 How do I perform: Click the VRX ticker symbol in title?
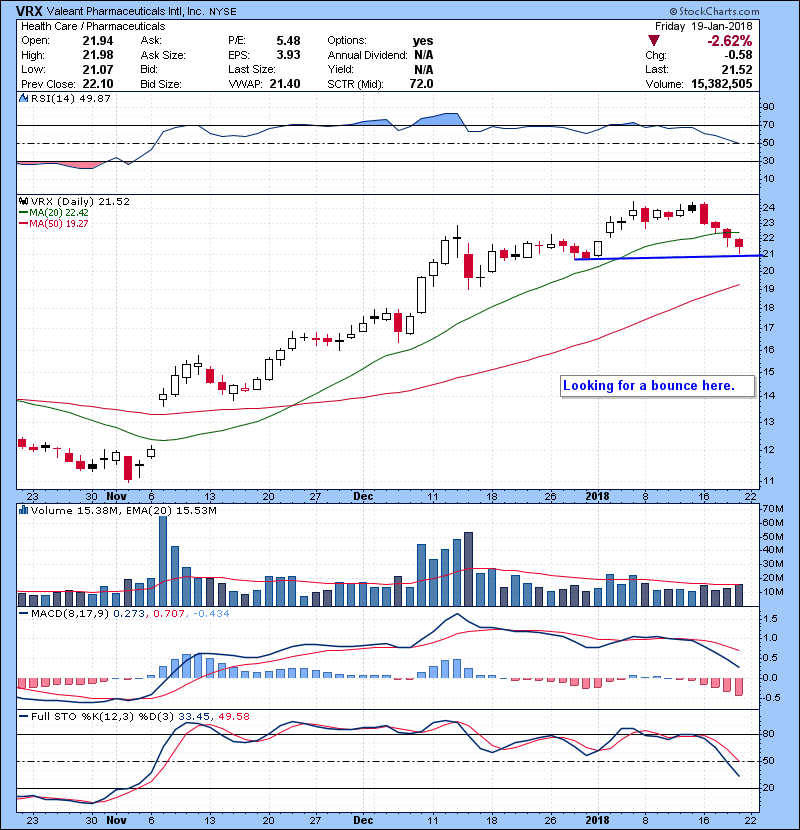pyautogui.click(x=29, y=11)
